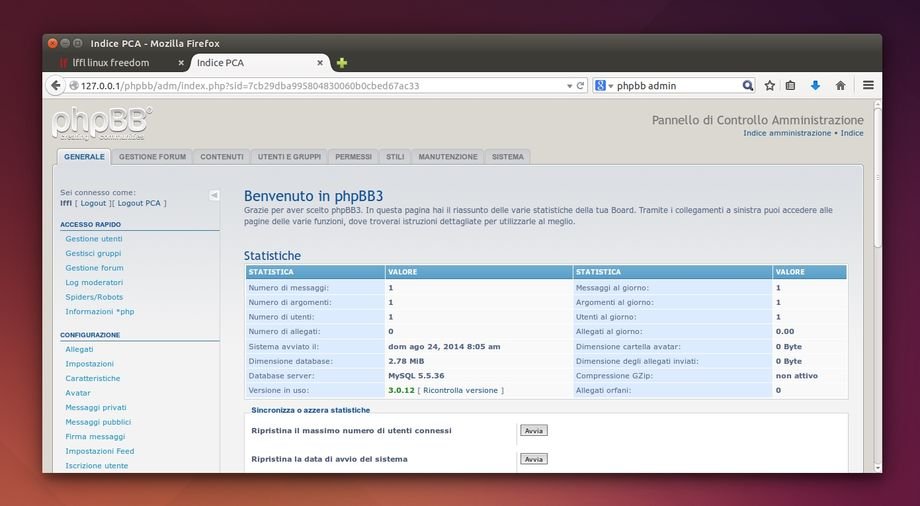Viewport: 920px width, 506px height.
Task: Click the Firefox back arrow button
Action: pos(56,86)
